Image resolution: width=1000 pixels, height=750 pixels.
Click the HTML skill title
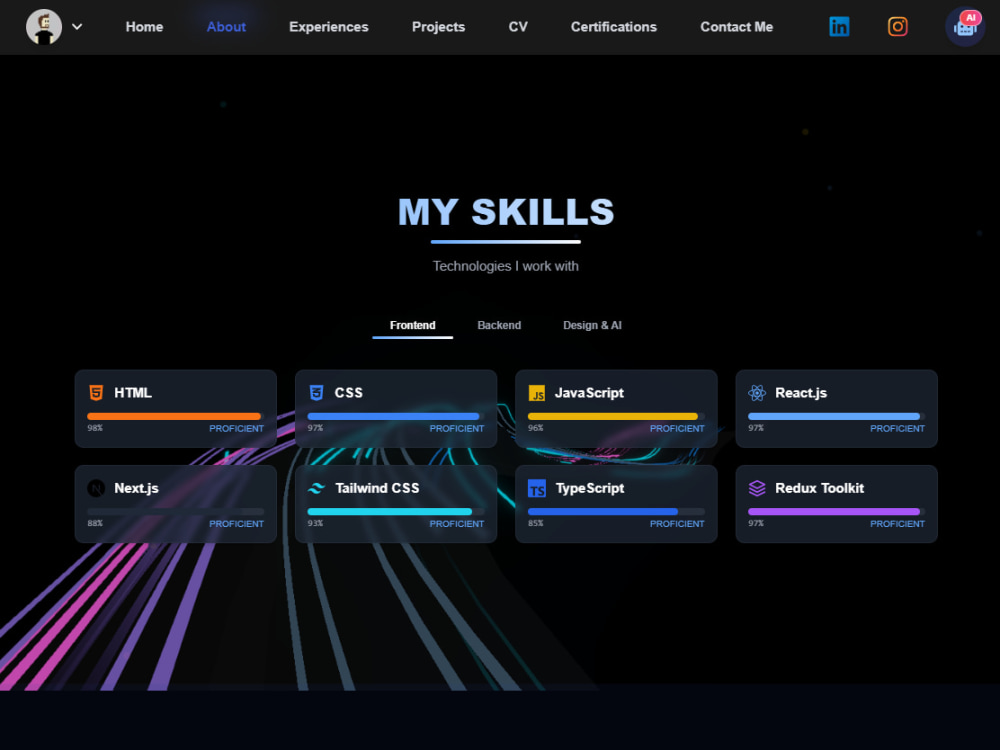(x=133, y=393)
